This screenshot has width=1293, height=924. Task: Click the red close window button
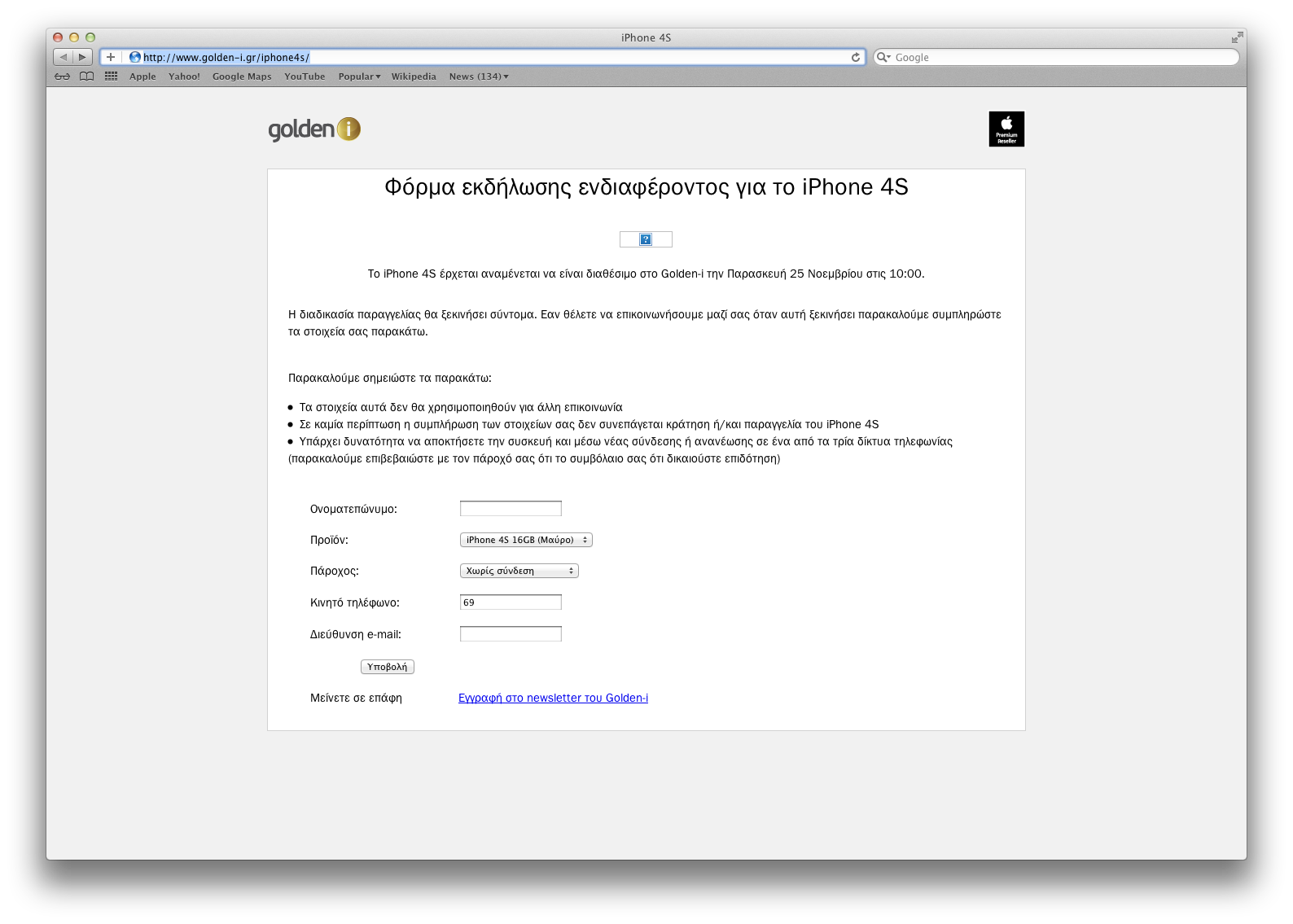point(58,37)
